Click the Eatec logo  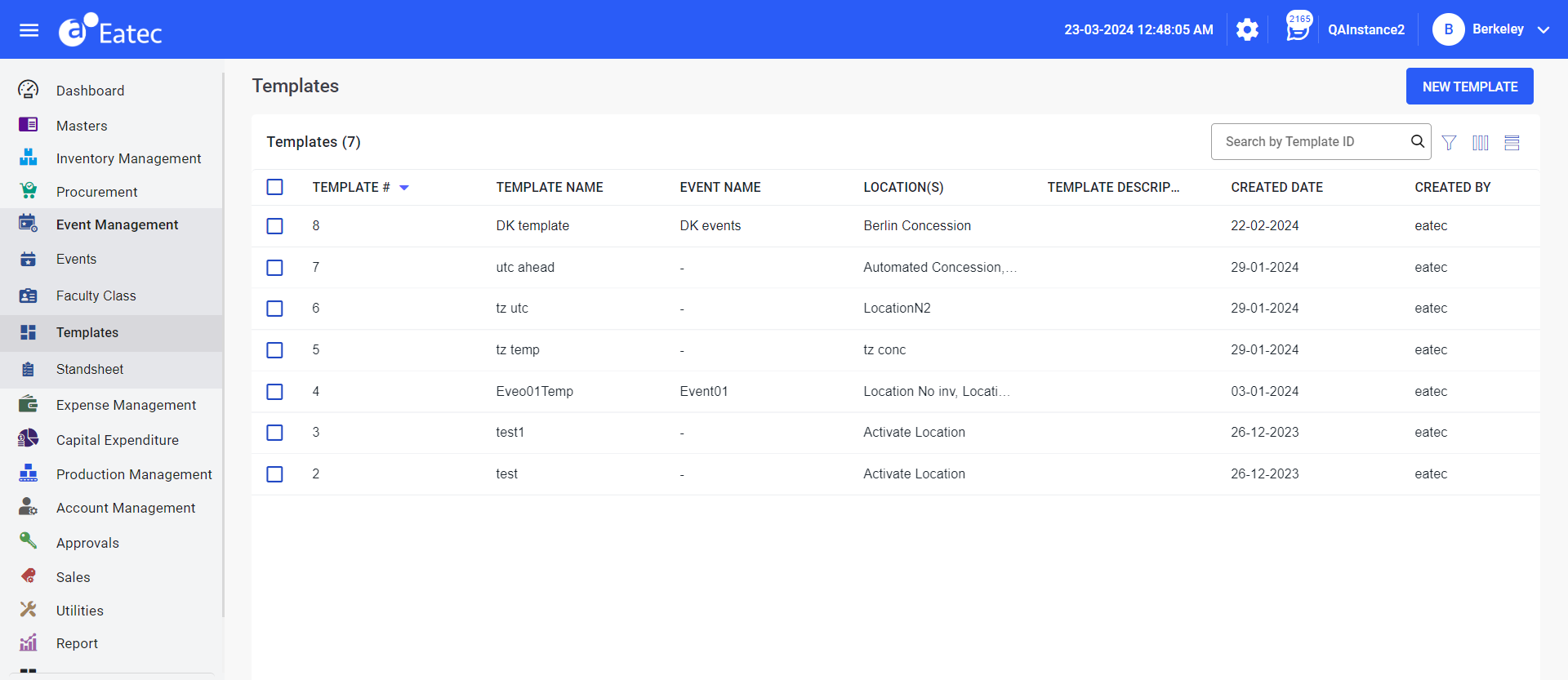coord(110,30)
